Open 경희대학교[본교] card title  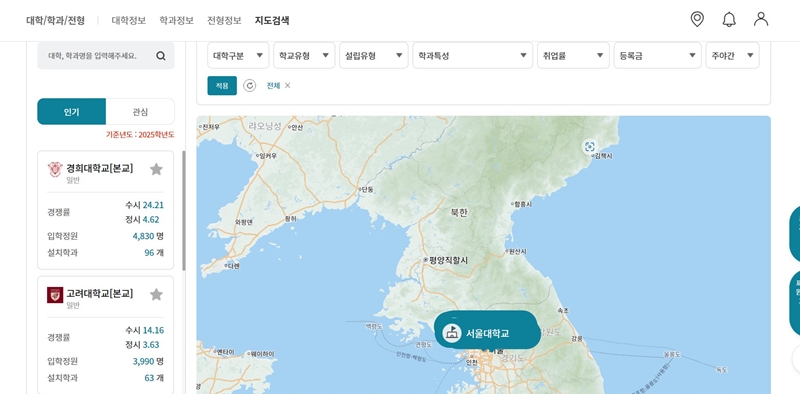pos(99,168)
